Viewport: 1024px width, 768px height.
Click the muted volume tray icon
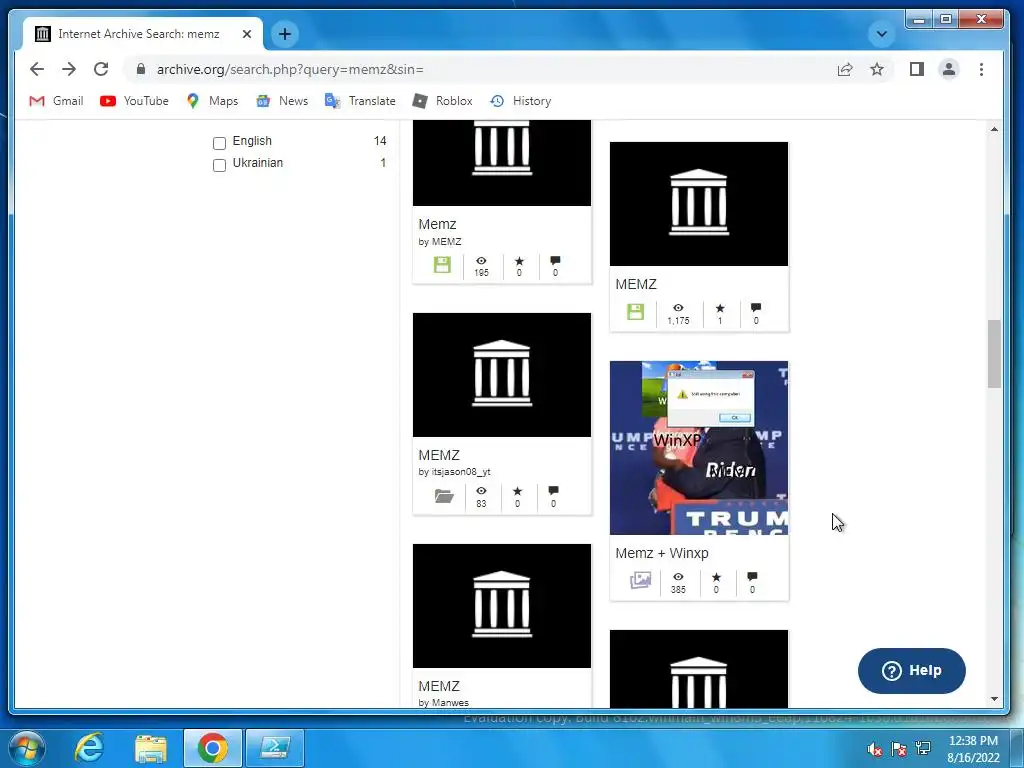pyautogui.click(x=875, y=749)
